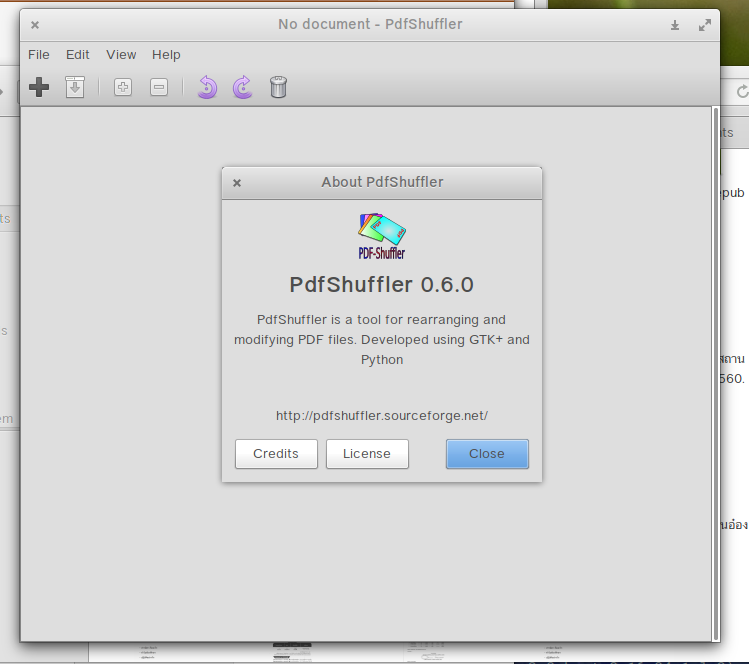Viewport: 749px width, 664px height.
Task: Close About dialog via titlebar X
Action: click(x=237, y=183)
